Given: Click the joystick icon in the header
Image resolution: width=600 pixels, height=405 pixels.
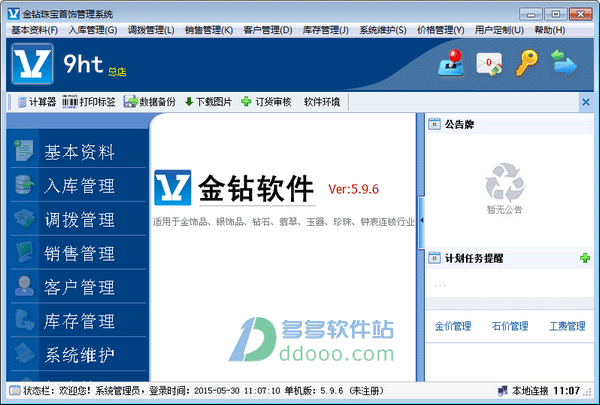Looking at the screenshot, I should pyautogui.click(x=451, y=63).
